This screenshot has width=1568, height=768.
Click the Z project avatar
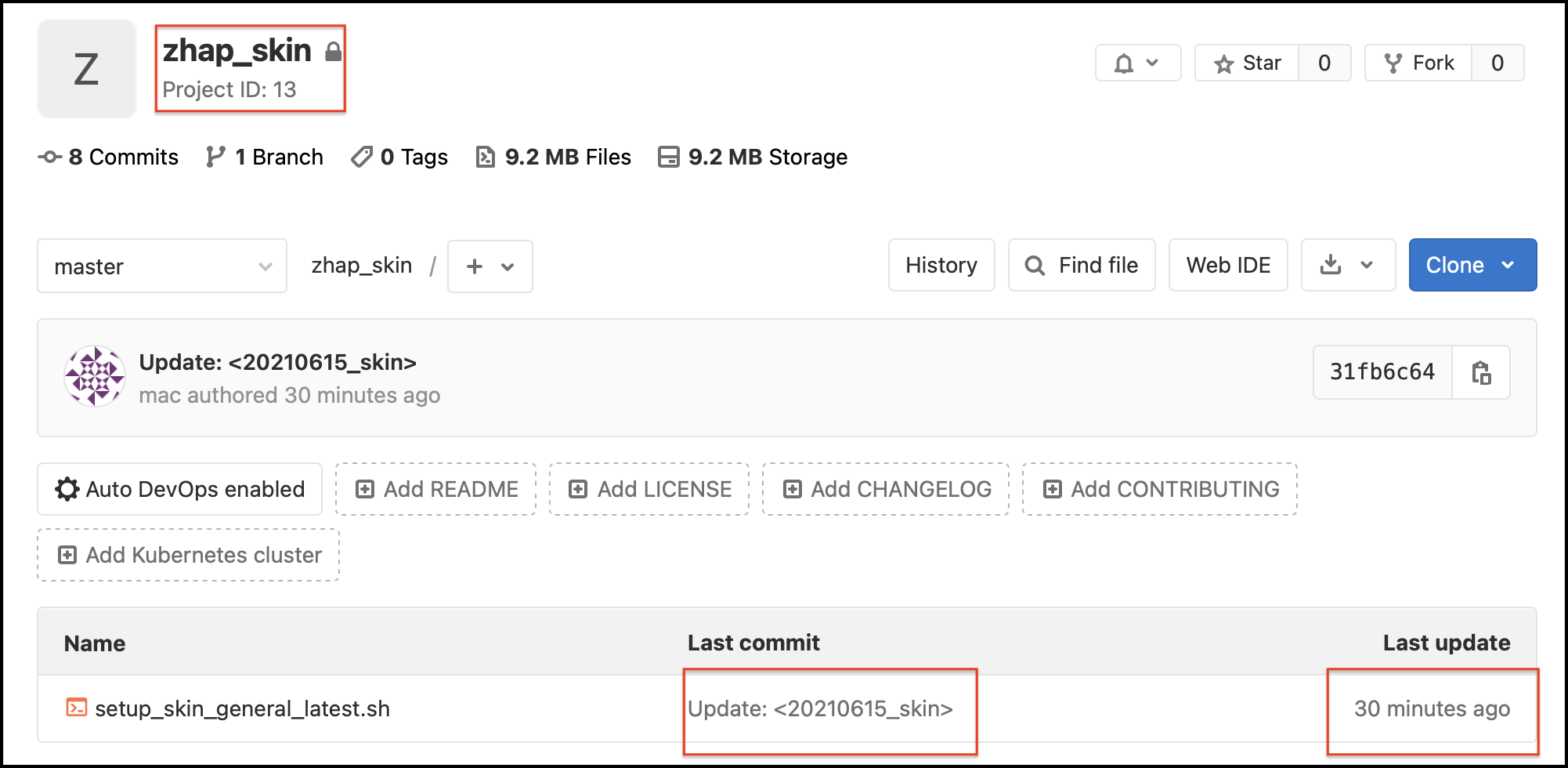[86, 69]
